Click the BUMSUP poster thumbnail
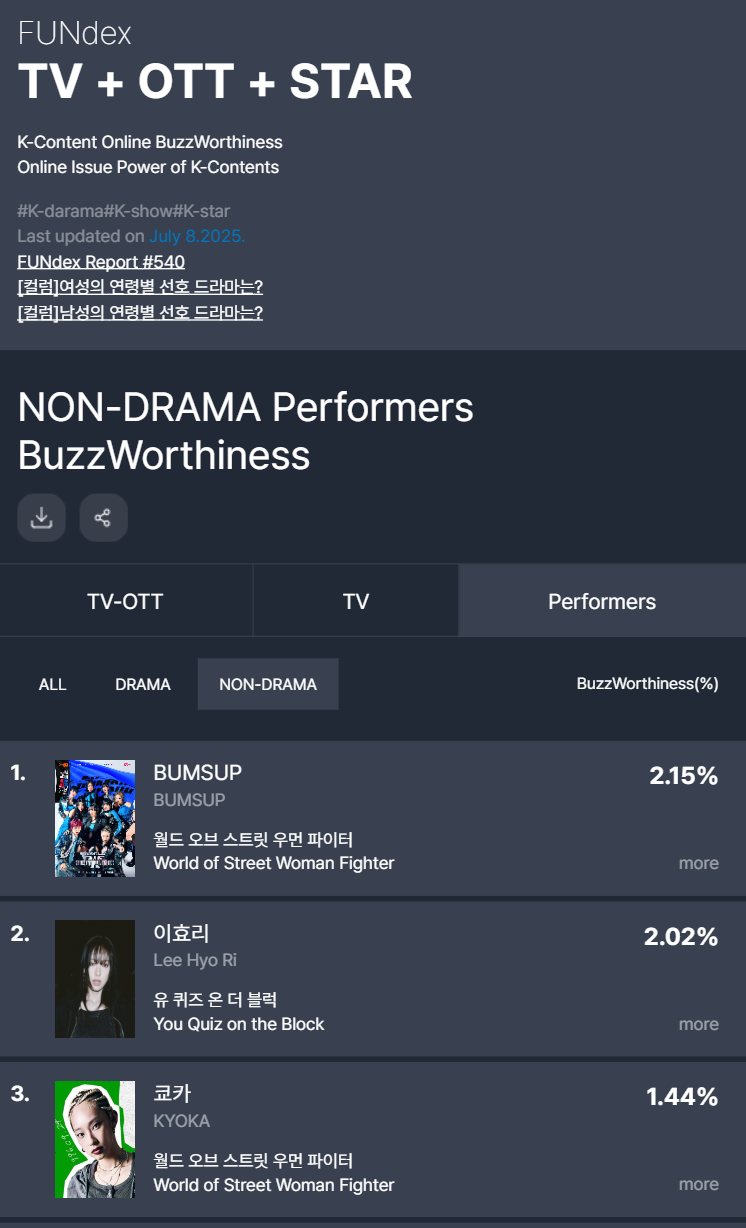Viewport: 746px width, 1228px height. 95,818
